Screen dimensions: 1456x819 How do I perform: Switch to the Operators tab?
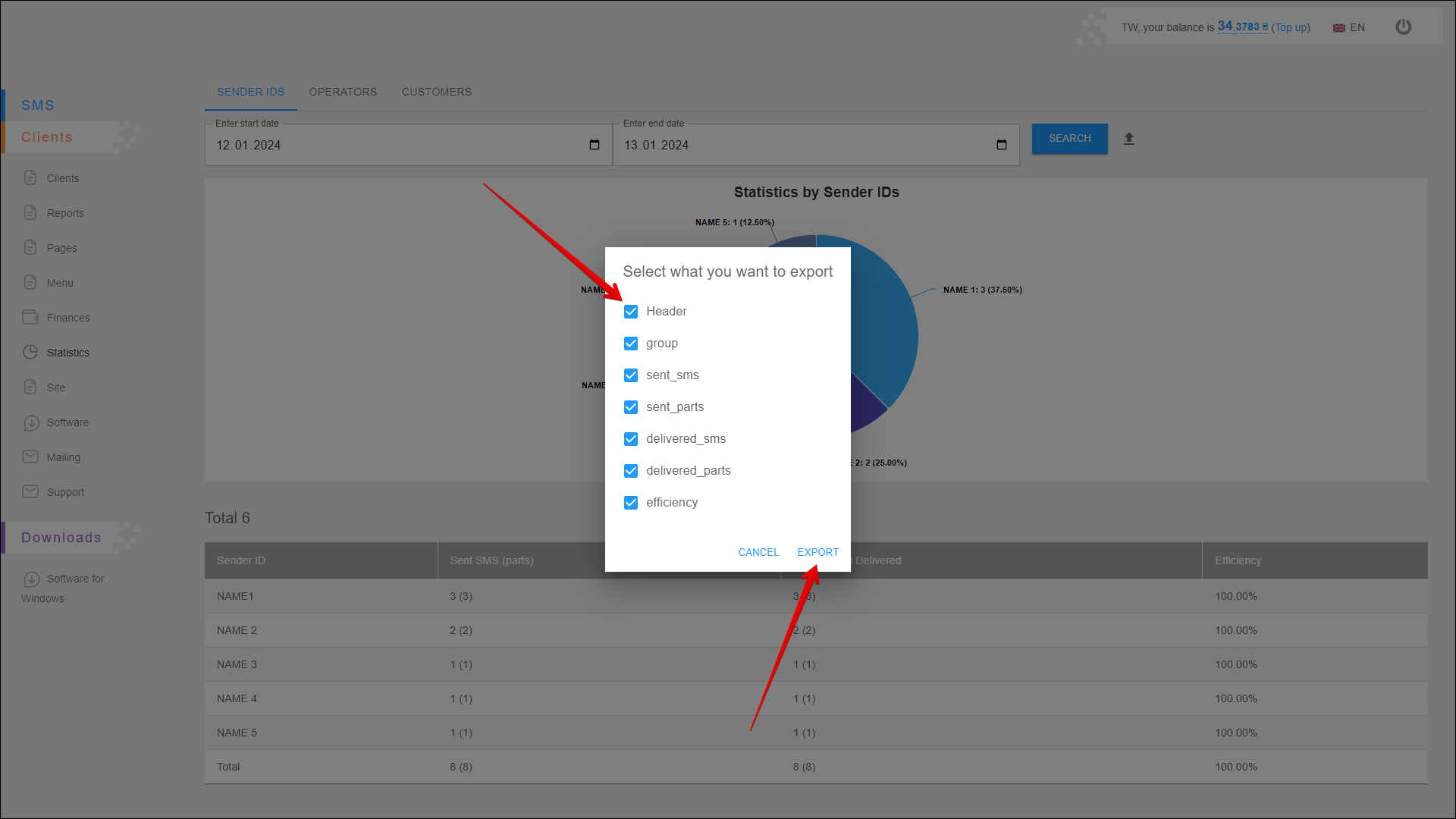tap(343, 92)
